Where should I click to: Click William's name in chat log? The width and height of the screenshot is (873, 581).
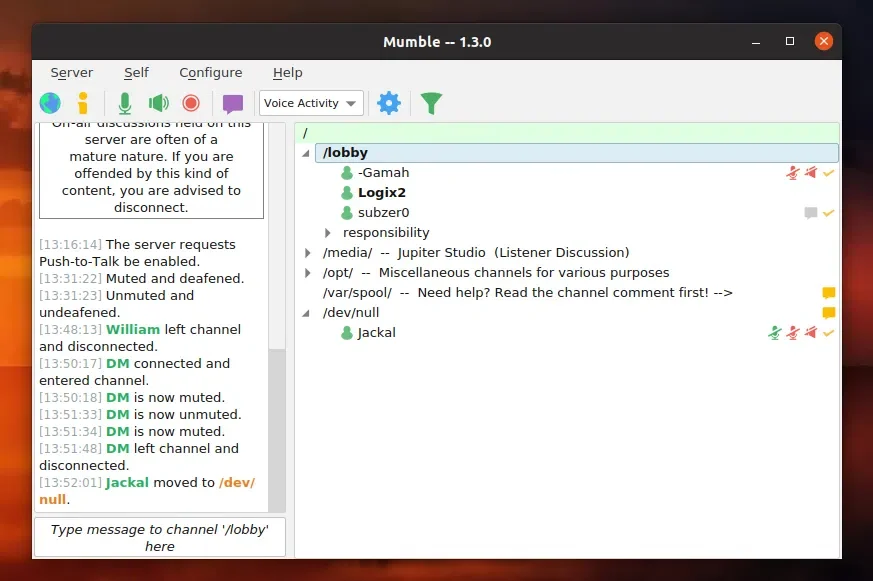coord(133,329)
